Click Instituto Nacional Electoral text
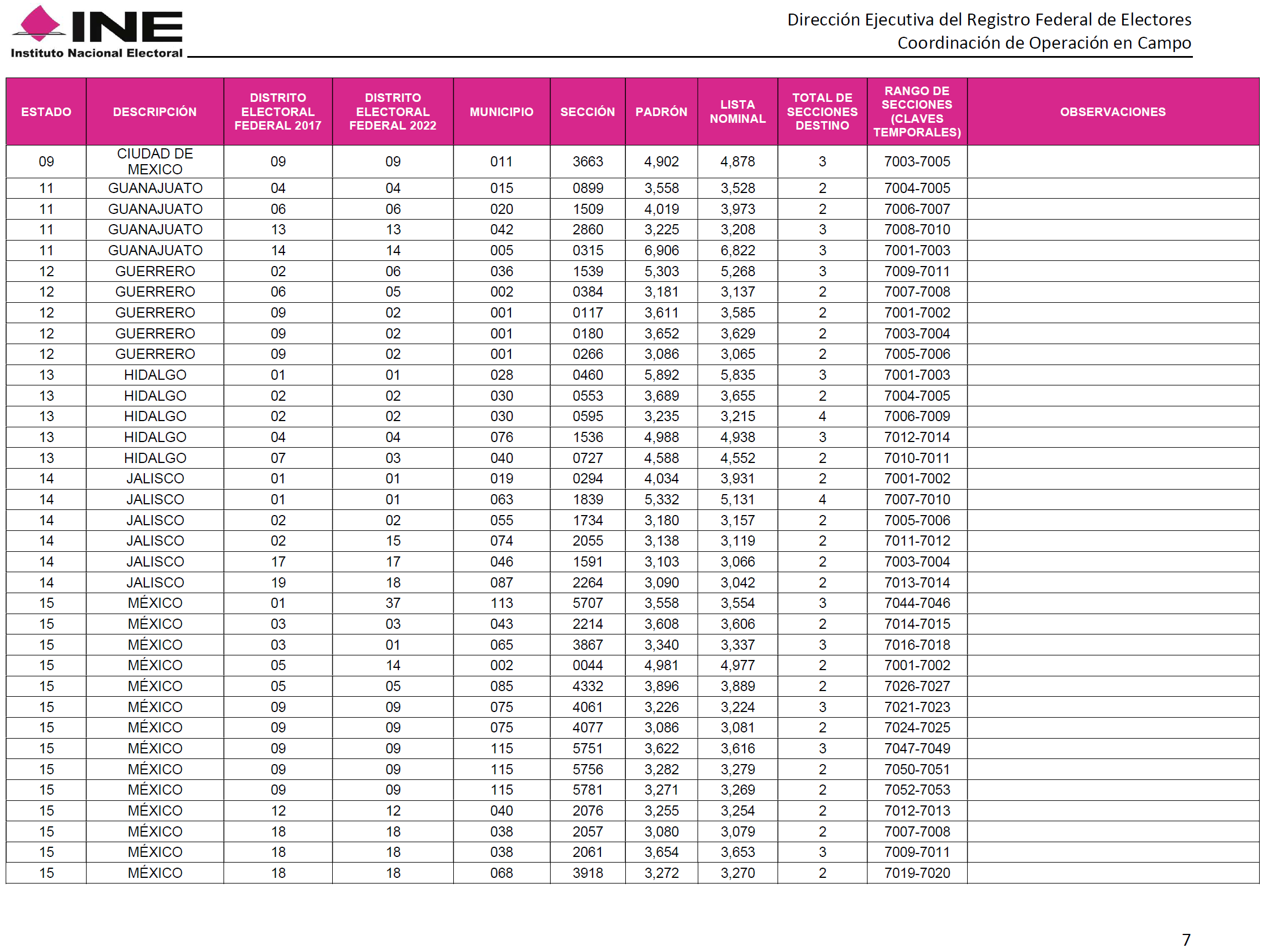This screenshot has height=952, width=1271. coord(97,53)
